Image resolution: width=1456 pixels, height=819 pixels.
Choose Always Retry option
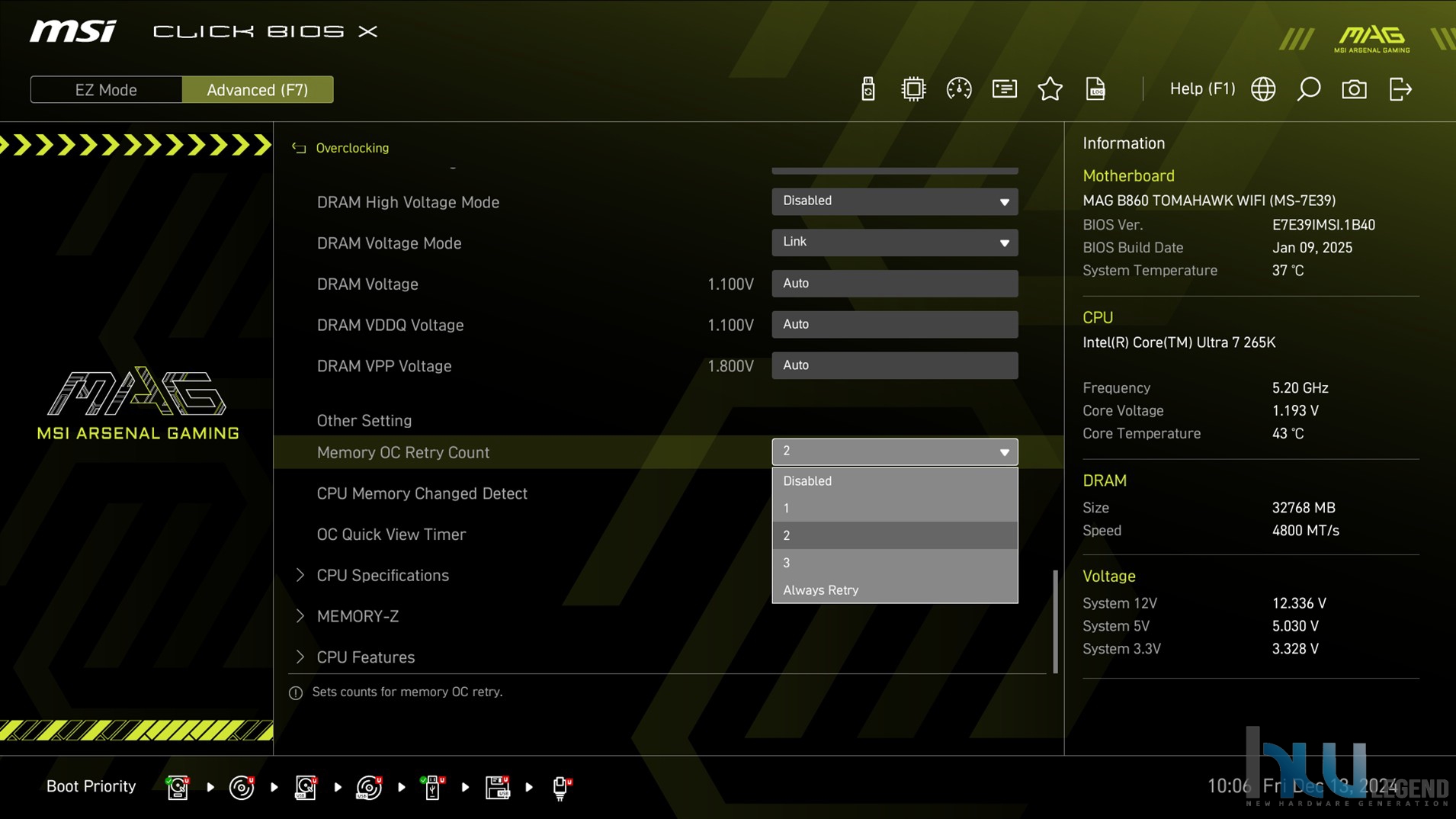click(x=894, y=590)
